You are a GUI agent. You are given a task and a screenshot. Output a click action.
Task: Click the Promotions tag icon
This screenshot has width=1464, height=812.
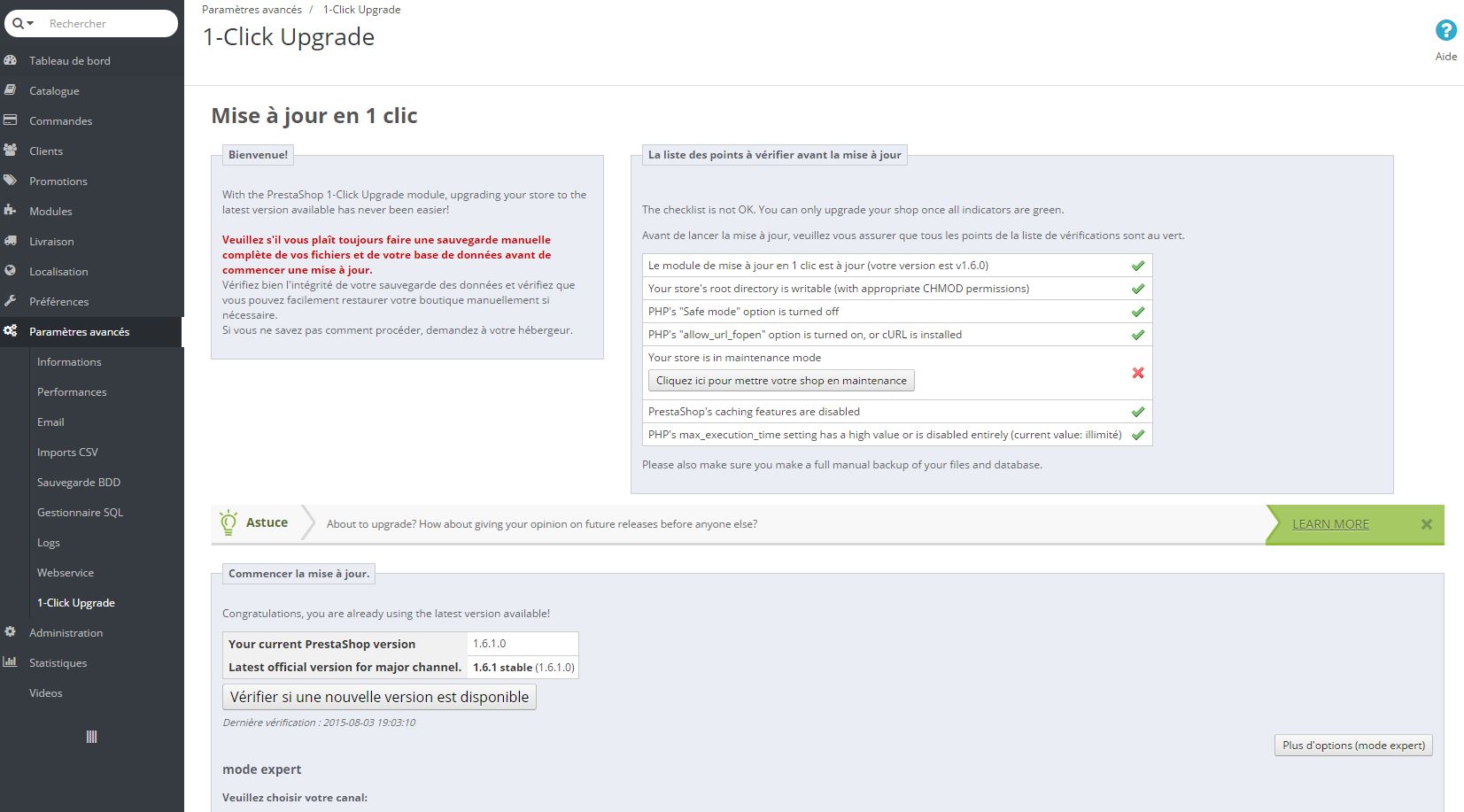coord(11,181)
